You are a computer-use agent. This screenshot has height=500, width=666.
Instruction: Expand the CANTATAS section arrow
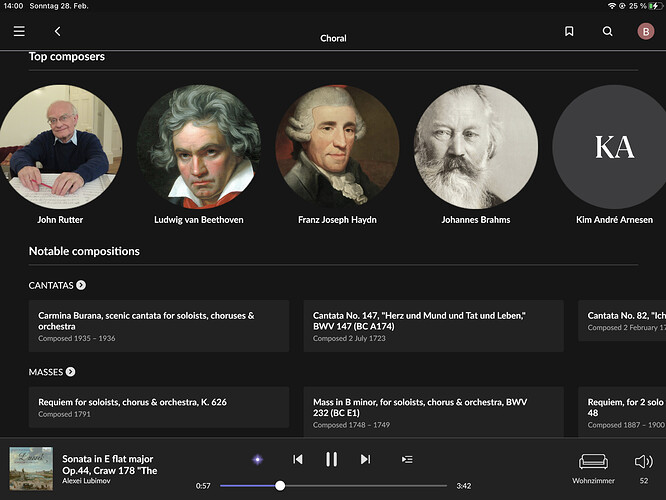tap(81, 285)
